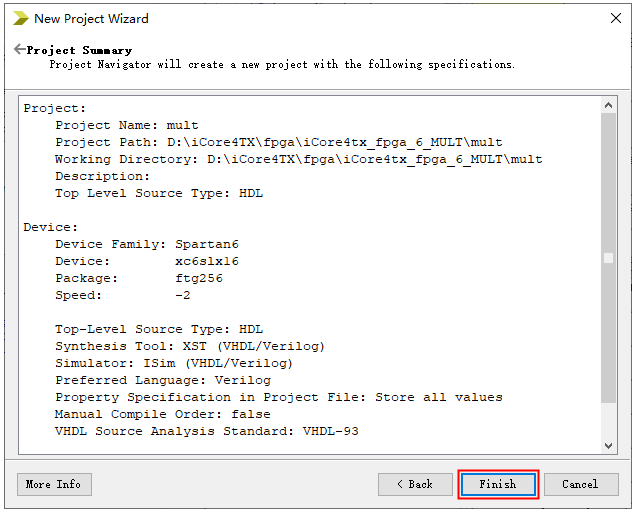The width and height of the screenshot is (634, 511).
Task: Click the New Project Wizard title bar icon
Action: tap(20, 18)
